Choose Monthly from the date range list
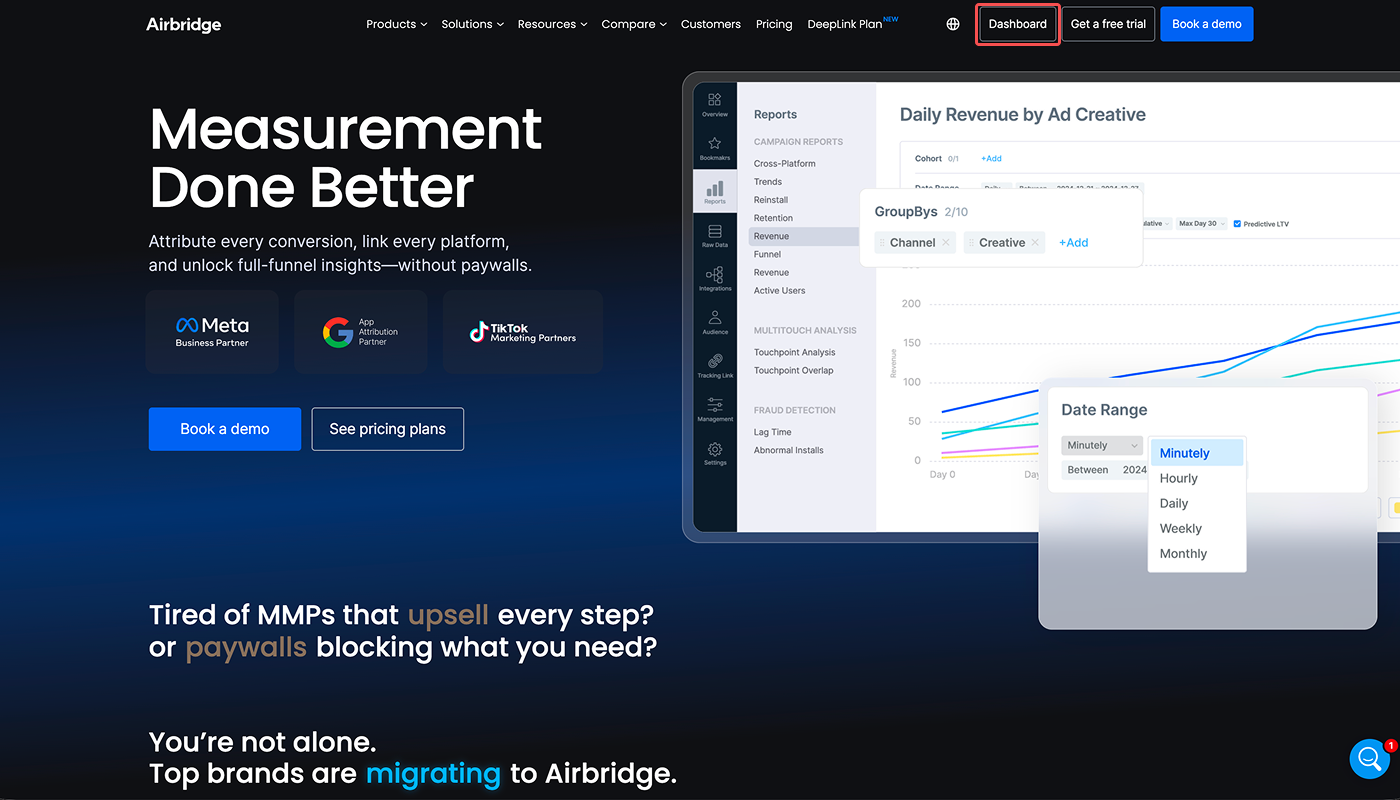Image resolution: width=1400 pixels, height=800 pixels. (x=1196, y=553)
